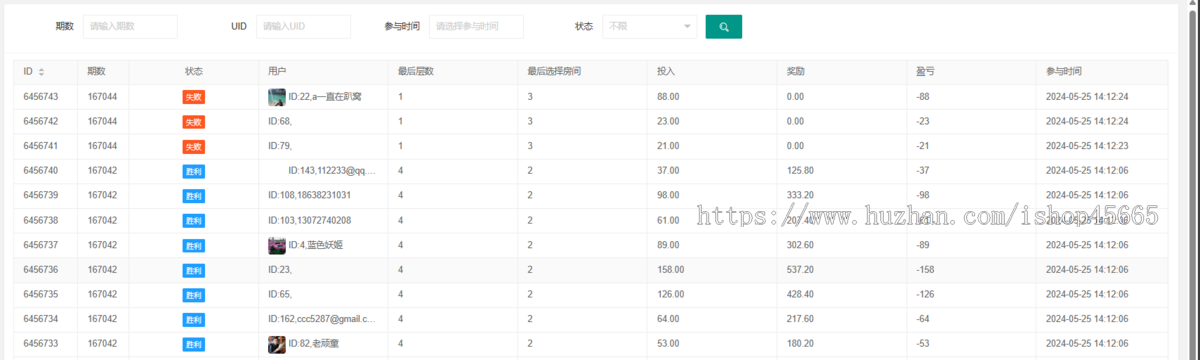Viewport: 1200px width, 360px height.
Task: Click user text ID:68,
Action: click(279, 122)
